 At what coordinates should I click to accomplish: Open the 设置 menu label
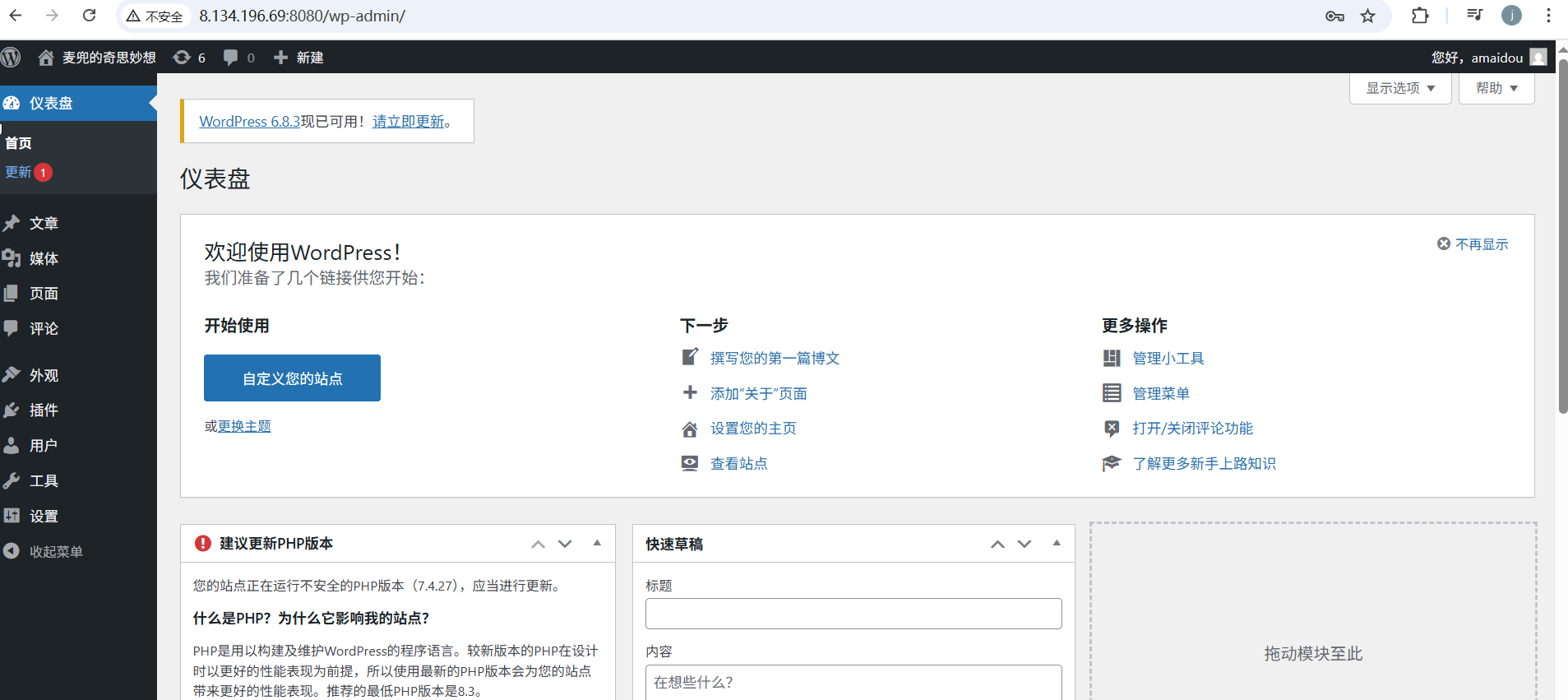pos(44,516)
